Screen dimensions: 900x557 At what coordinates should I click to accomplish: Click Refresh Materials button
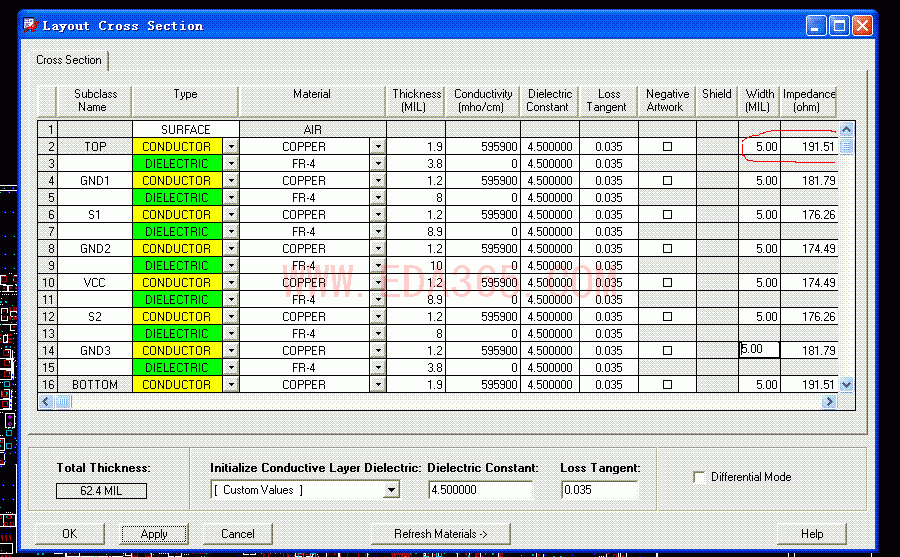[x=440, y=534]
